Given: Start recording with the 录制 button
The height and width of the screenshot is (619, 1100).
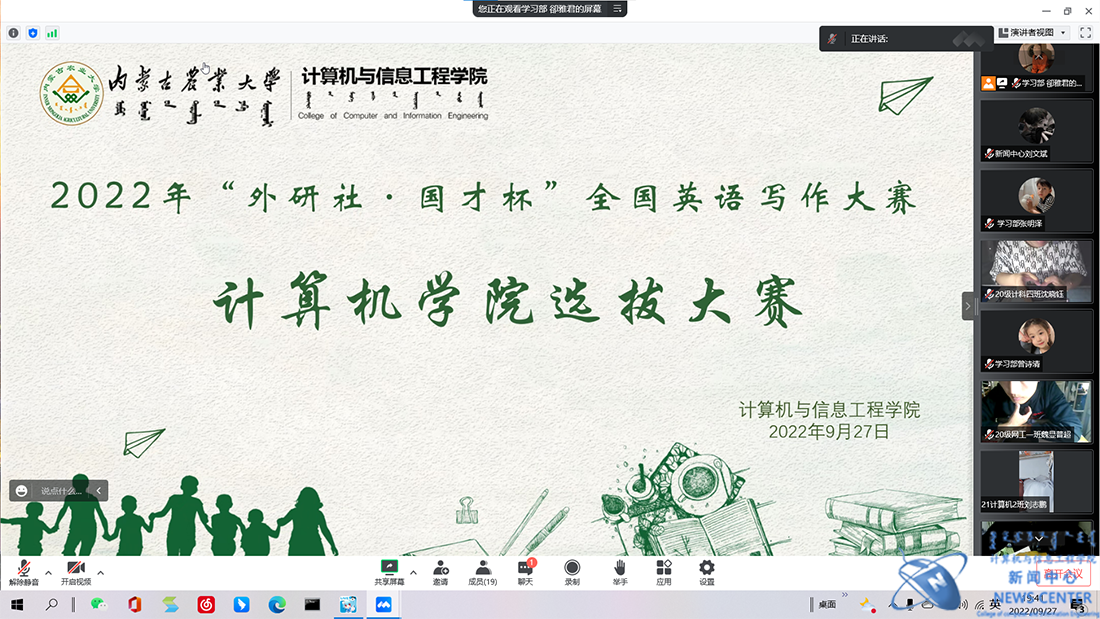Looking at the screenshot, I should (572, 572).
